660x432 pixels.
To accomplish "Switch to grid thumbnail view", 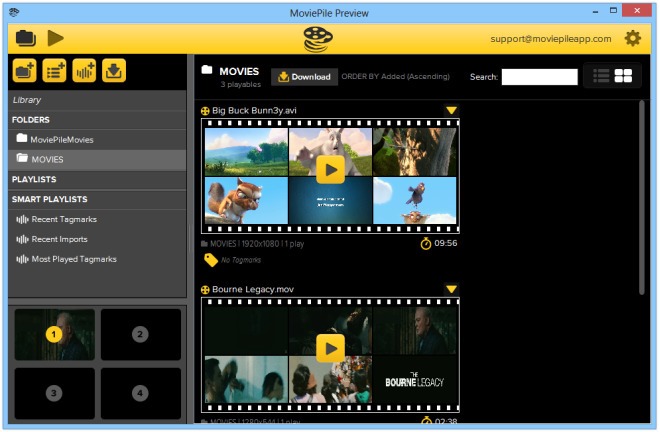I will (623, 76).
